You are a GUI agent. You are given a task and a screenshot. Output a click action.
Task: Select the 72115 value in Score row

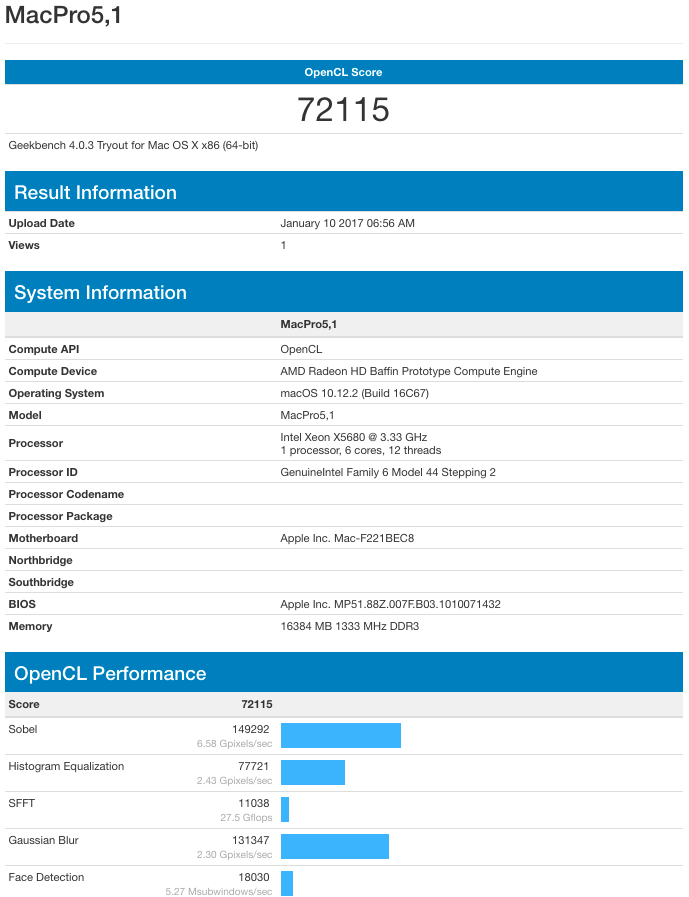pos(256,704)
